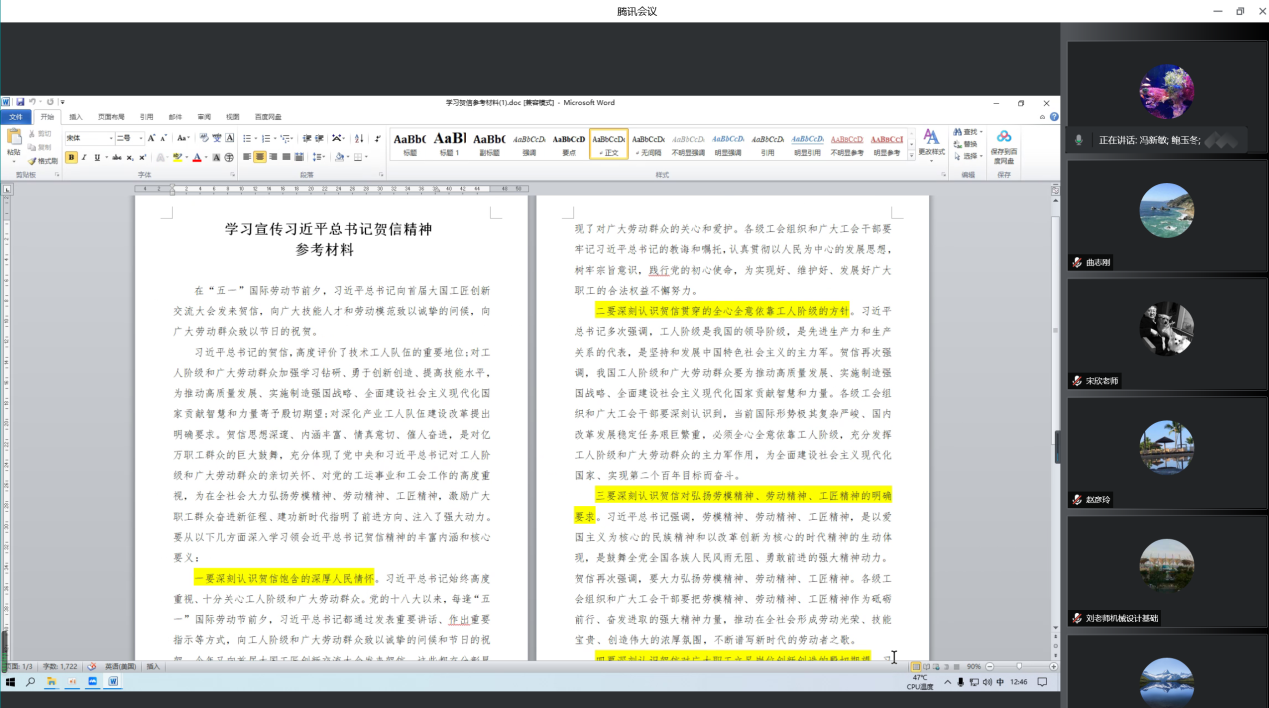Toggle Italic formatting
The width and height of the screenshot is (1269, 708).
[84, 157]
